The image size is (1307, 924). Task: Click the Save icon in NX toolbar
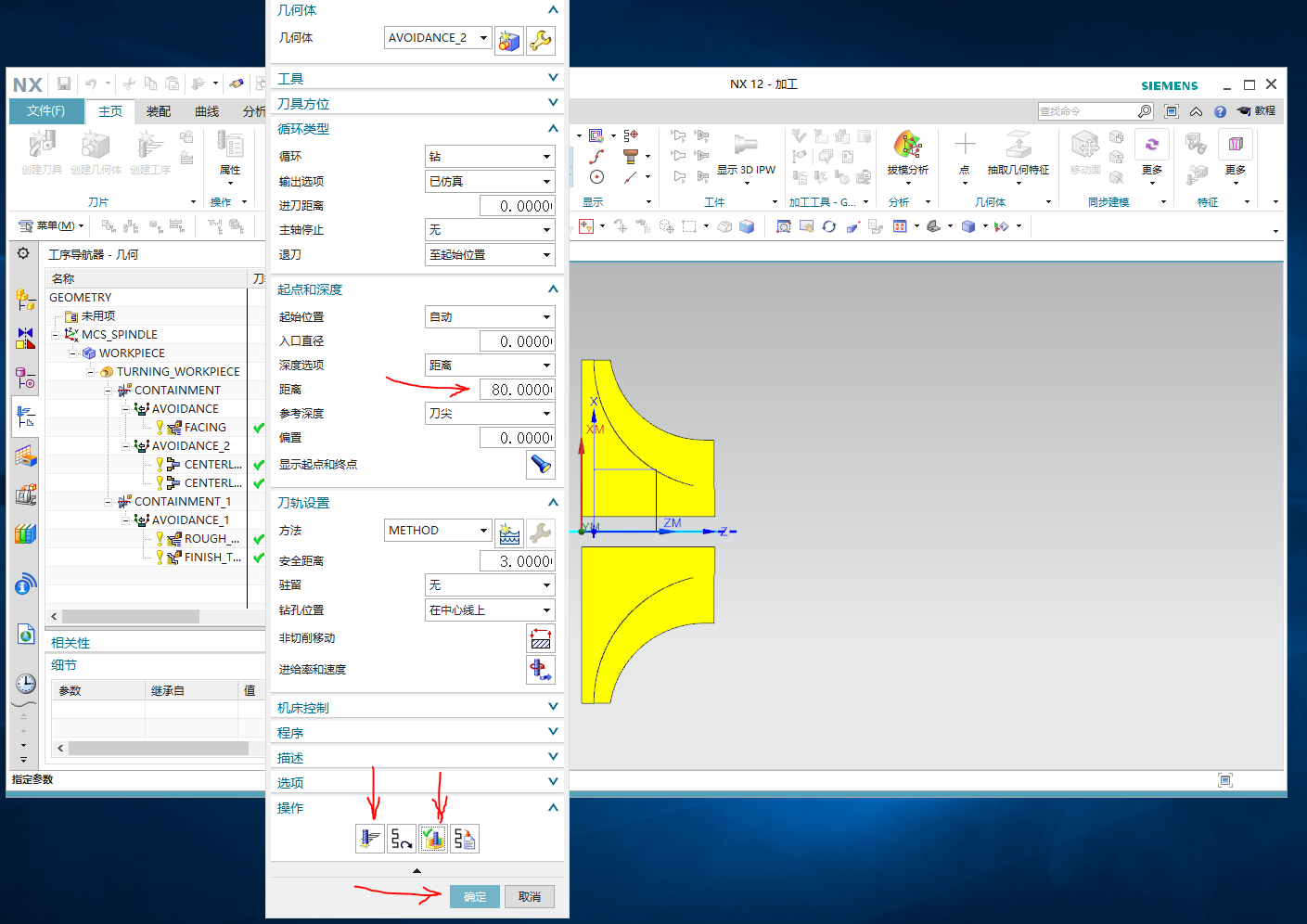pyautogui.click(x=64, y=83)
